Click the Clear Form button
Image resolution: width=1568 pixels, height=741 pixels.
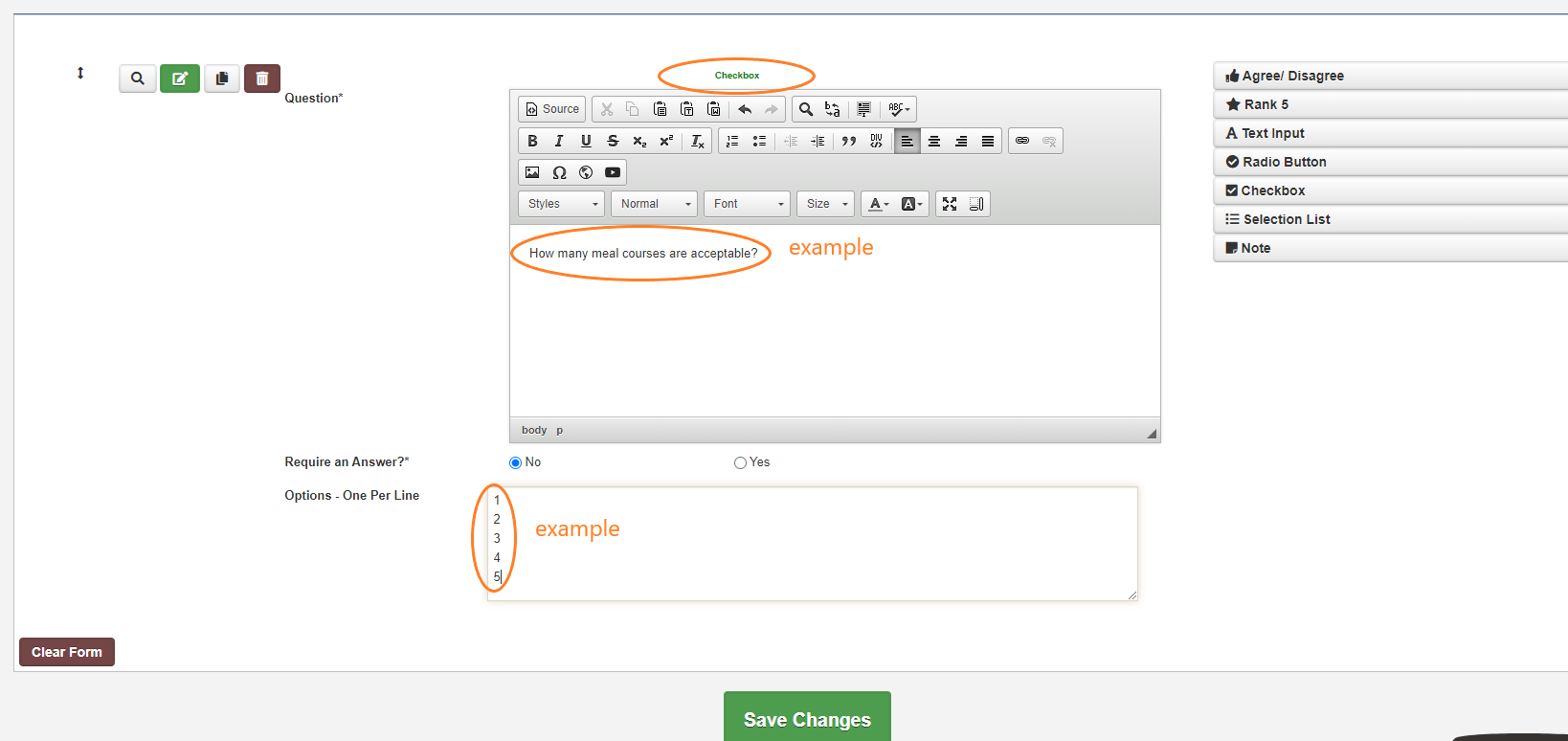tap(67, 652)
